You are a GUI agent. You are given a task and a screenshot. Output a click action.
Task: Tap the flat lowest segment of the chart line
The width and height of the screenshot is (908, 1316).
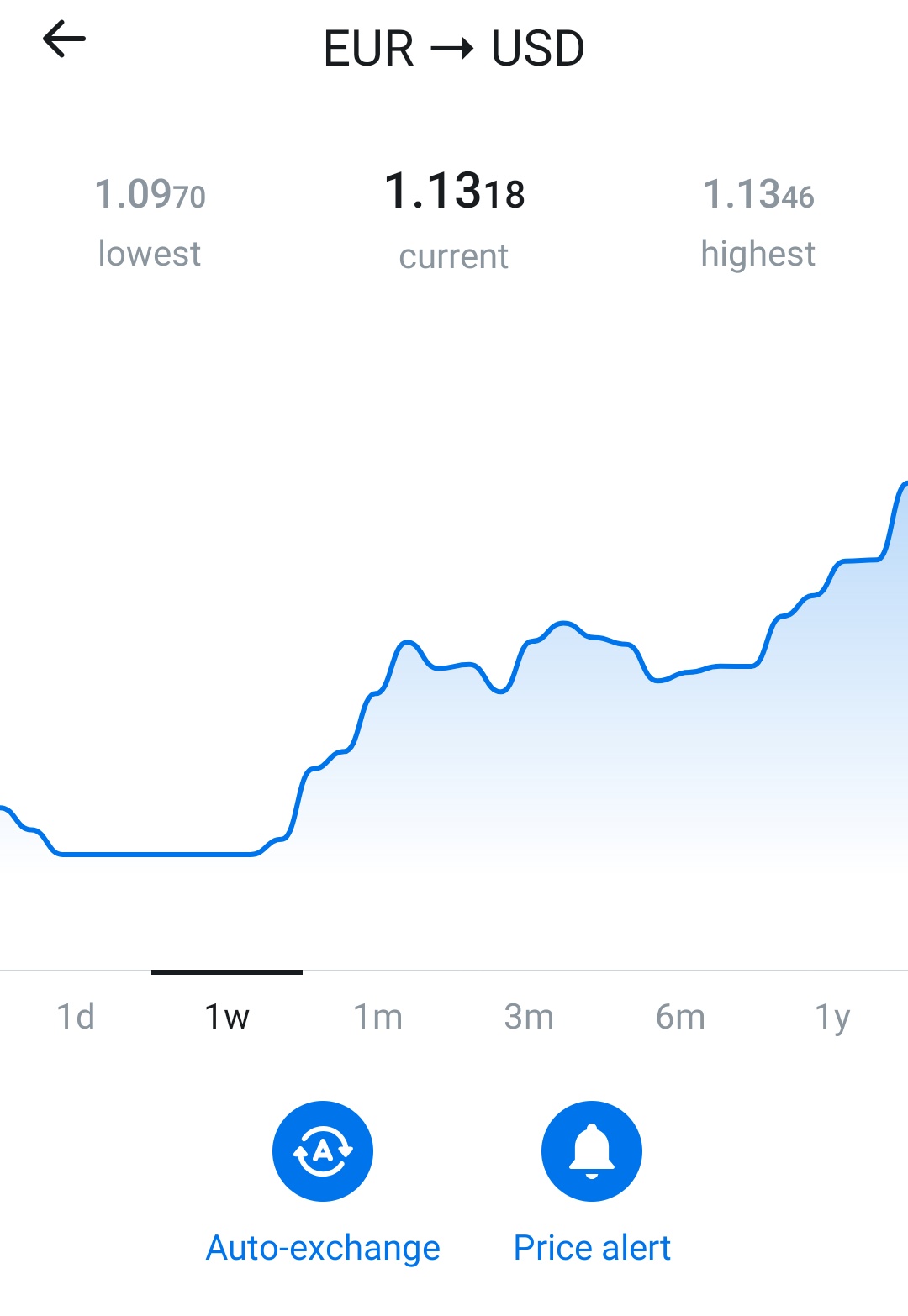(x=156, y=855)
